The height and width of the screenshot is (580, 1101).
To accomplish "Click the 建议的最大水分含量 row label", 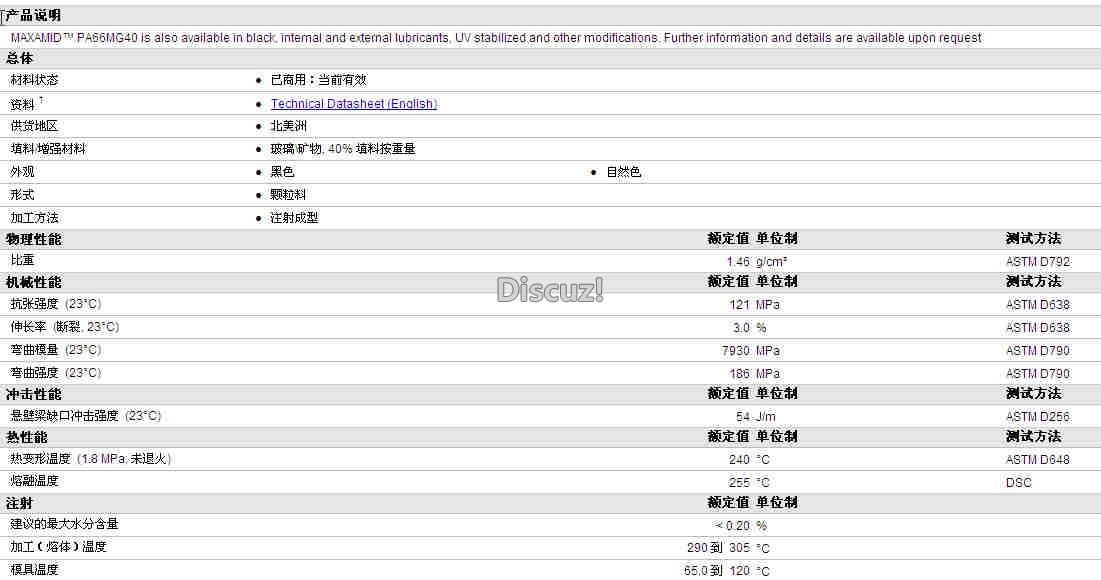I will coord(65,524).
